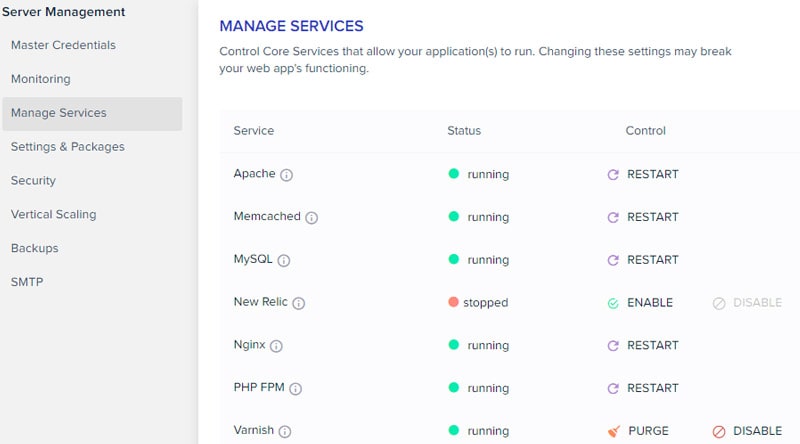Purge the Varnish cache

click(x=638, y=431)
